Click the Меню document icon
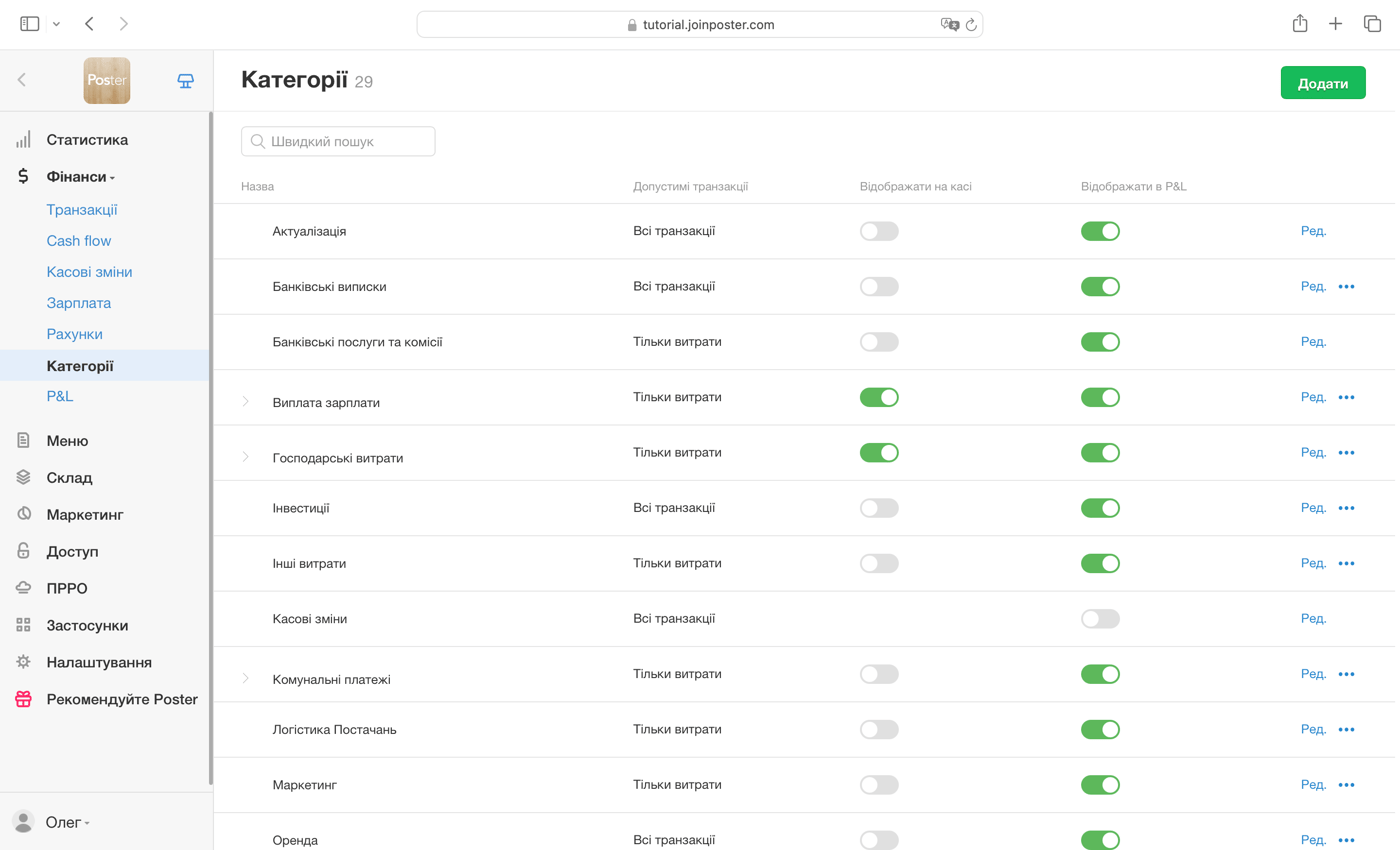 (23, 441)
